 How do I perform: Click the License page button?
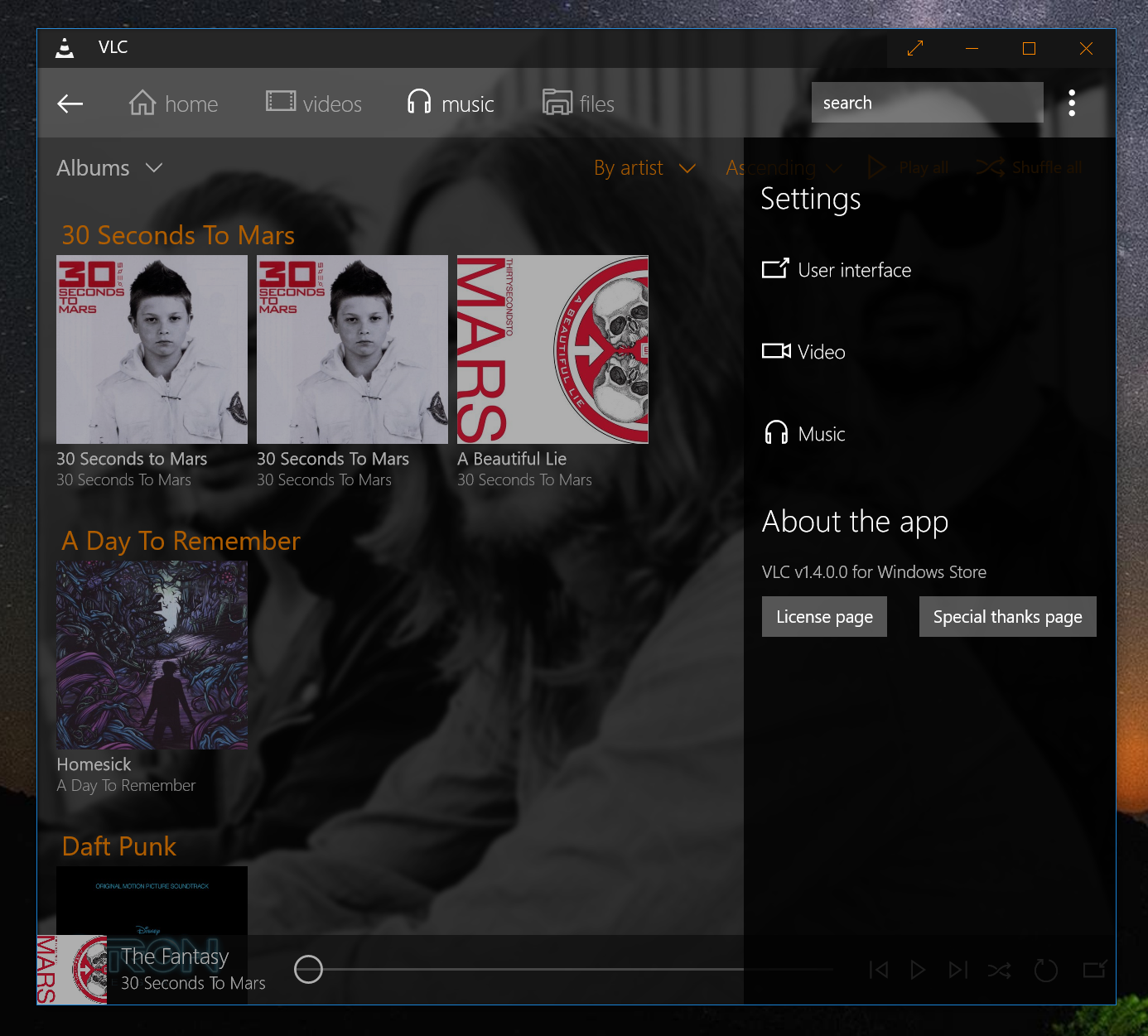click(824, 616)
